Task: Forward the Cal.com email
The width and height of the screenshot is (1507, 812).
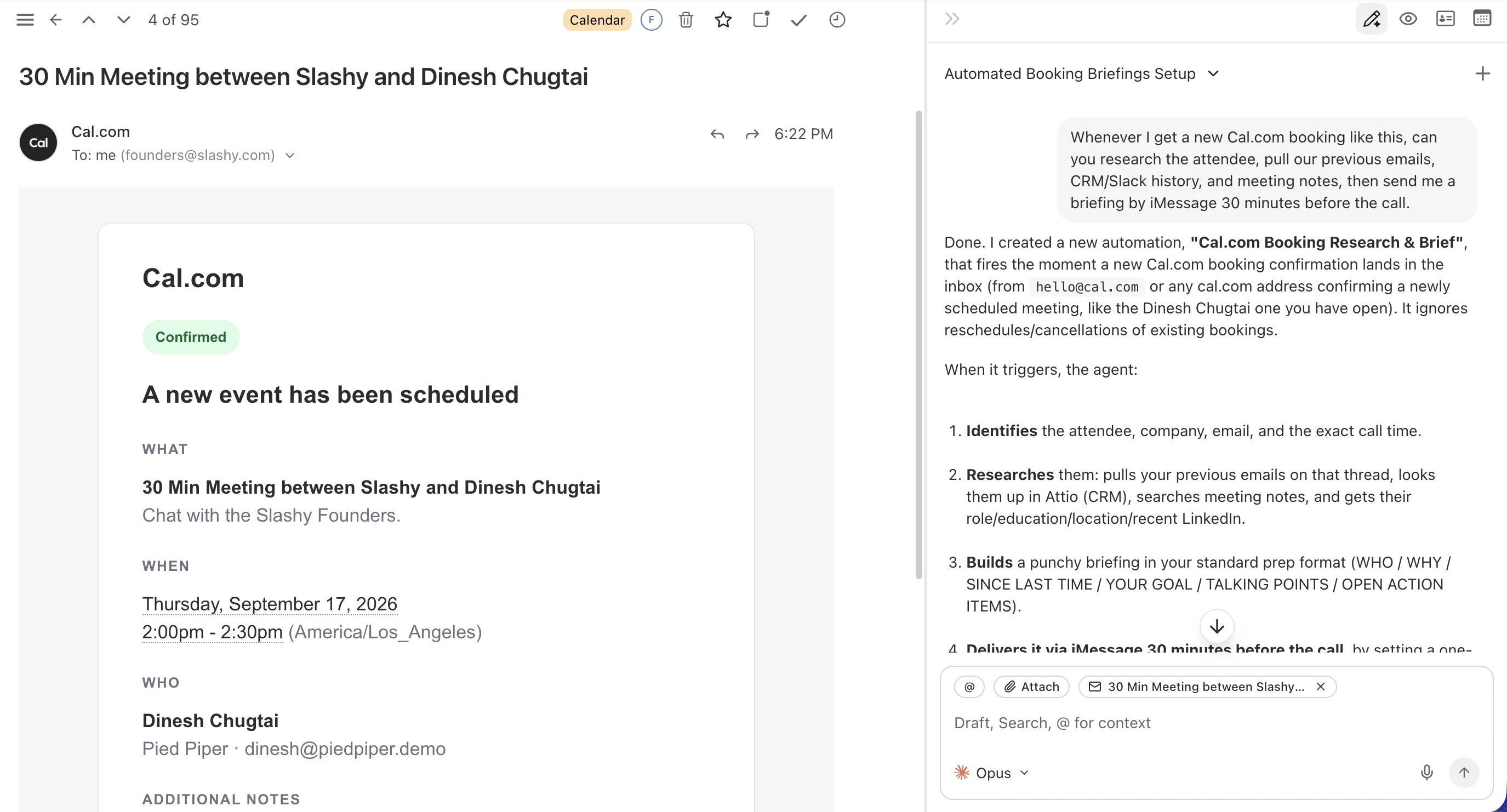Action: (x=752, y=135)
